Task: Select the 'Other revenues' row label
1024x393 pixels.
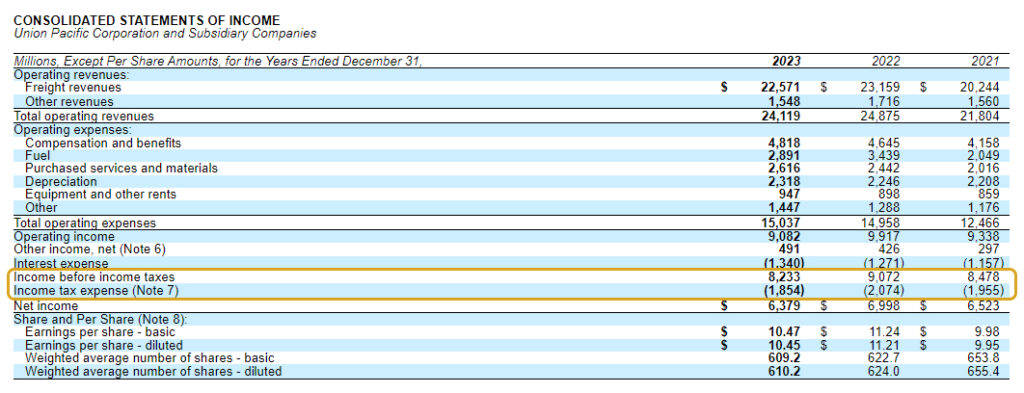Action: pos(69,102)
